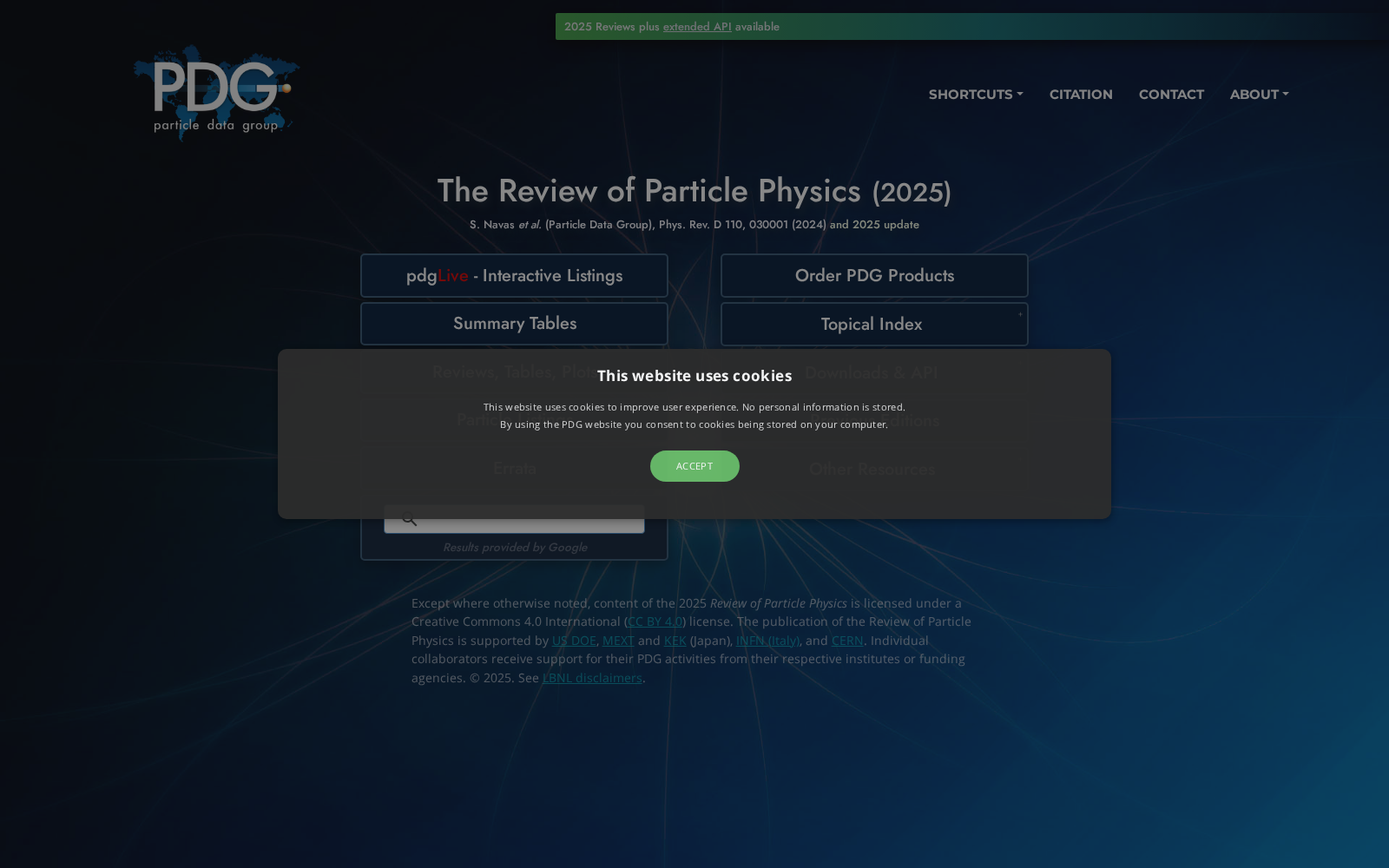Open the KEK link
Viewport: 1389px width, 868px height.
tap(675, 641)
